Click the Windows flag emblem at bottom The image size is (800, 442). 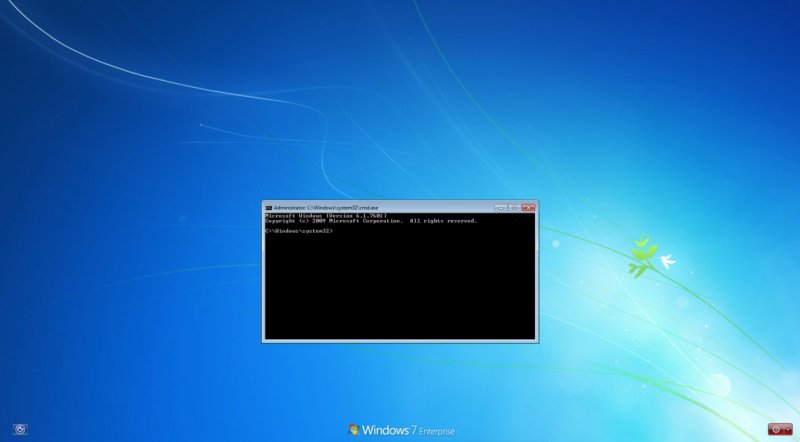[x=354, y=430]
